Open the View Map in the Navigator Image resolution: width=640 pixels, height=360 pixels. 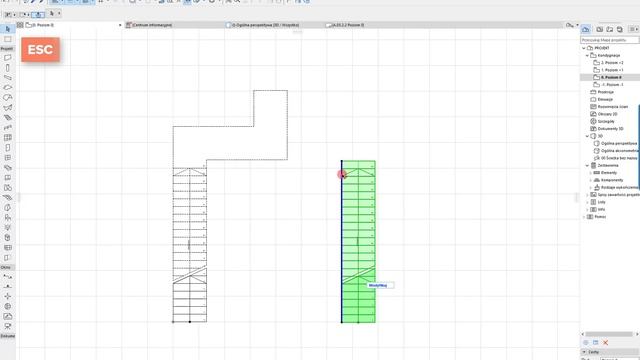[600, 29]
